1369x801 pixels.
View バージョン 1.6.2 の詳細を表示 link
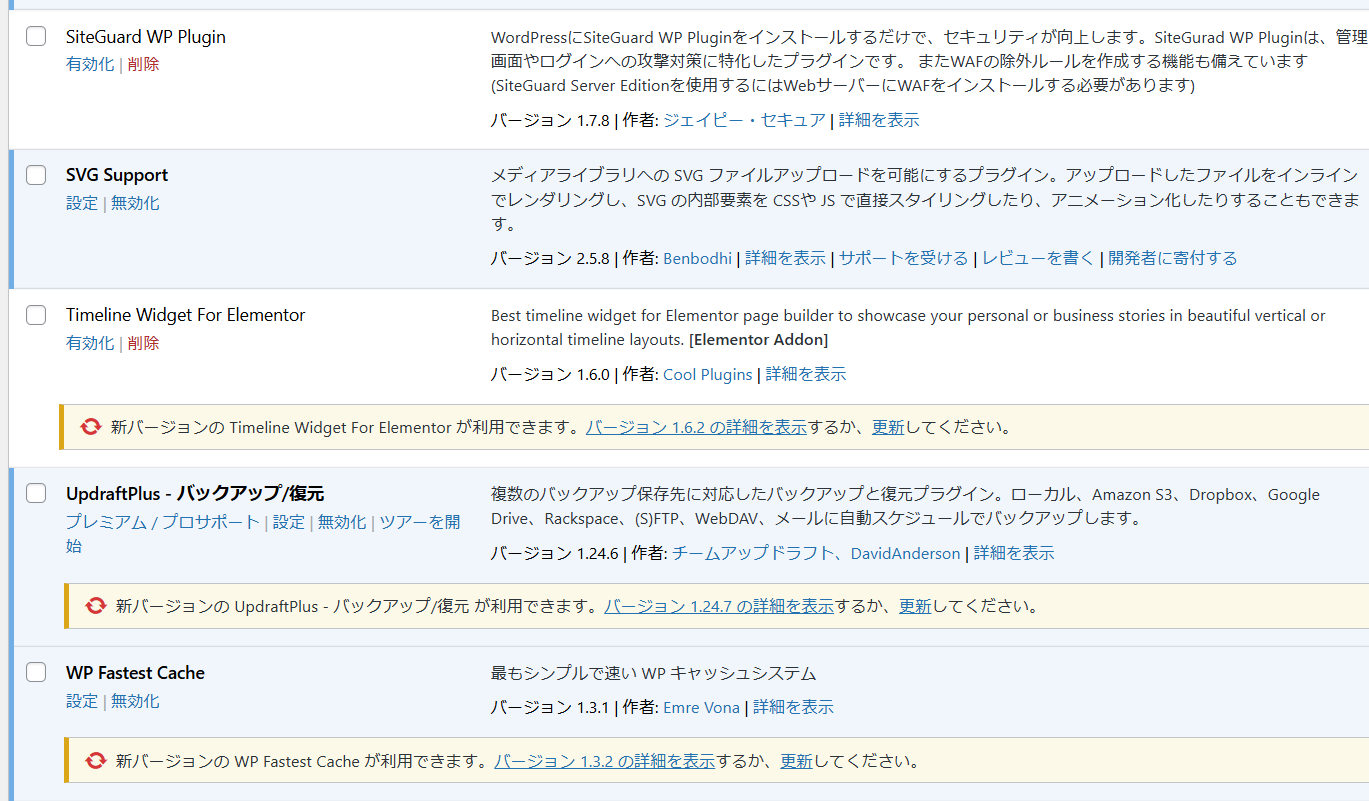[x=696, y=427]
